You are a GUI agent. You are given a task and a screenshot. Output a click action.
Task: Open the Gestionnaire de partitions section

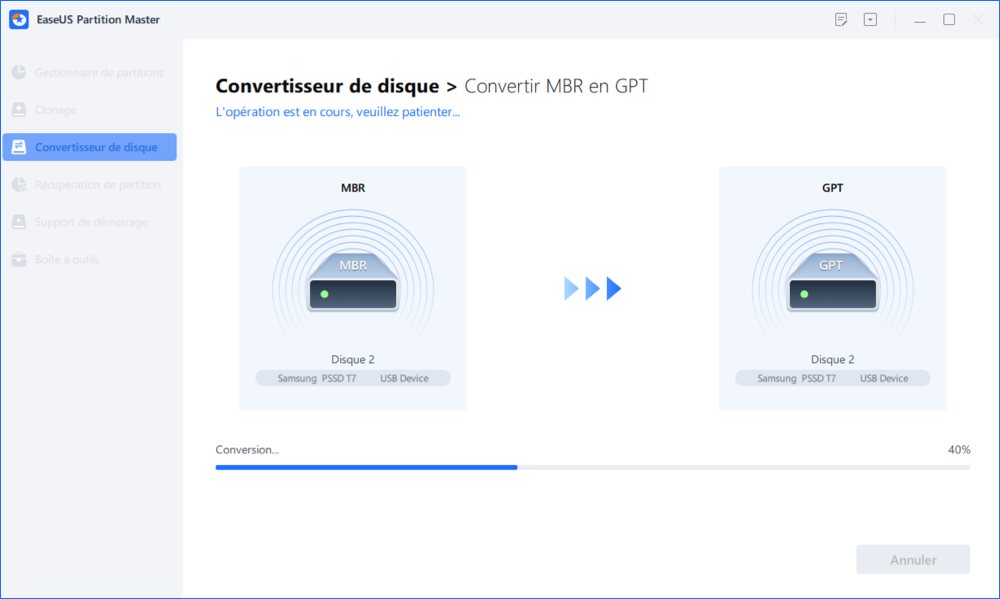coord(98,73)
